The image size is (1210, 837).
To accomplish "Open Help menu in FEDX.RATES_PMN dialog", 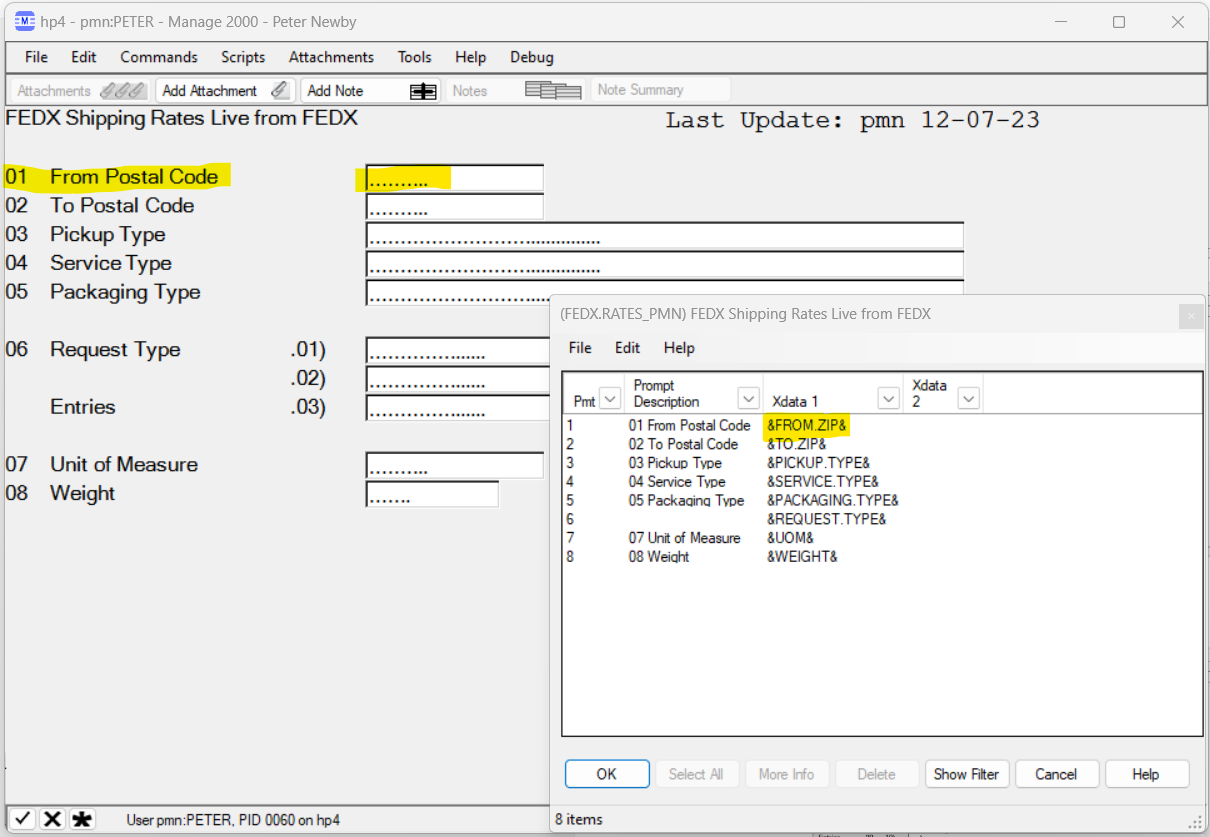I will point(679,348).
